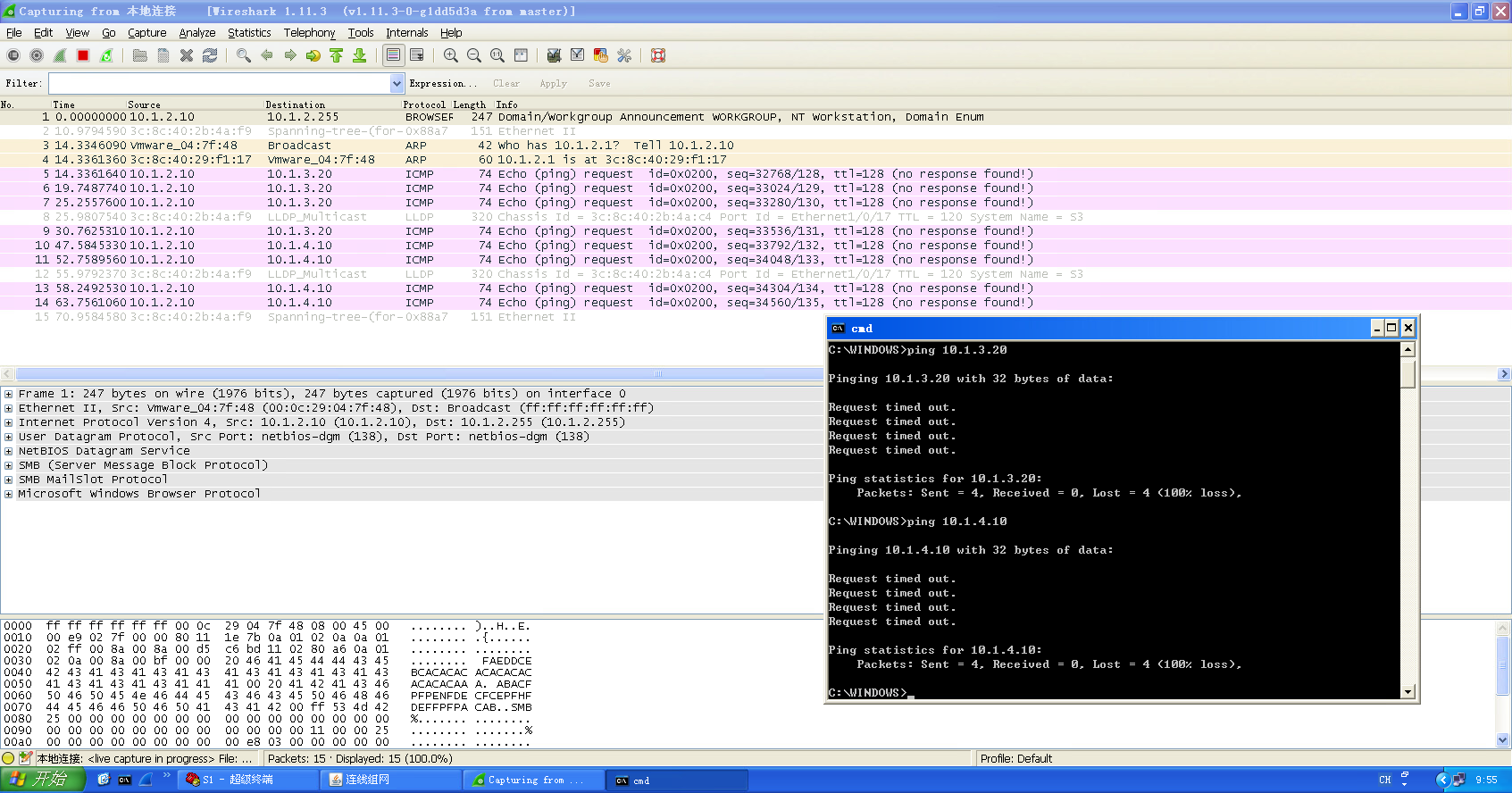Edit coloring rules icon
The width and height of the screenshot is (1512, 793).
pos(601,55)
